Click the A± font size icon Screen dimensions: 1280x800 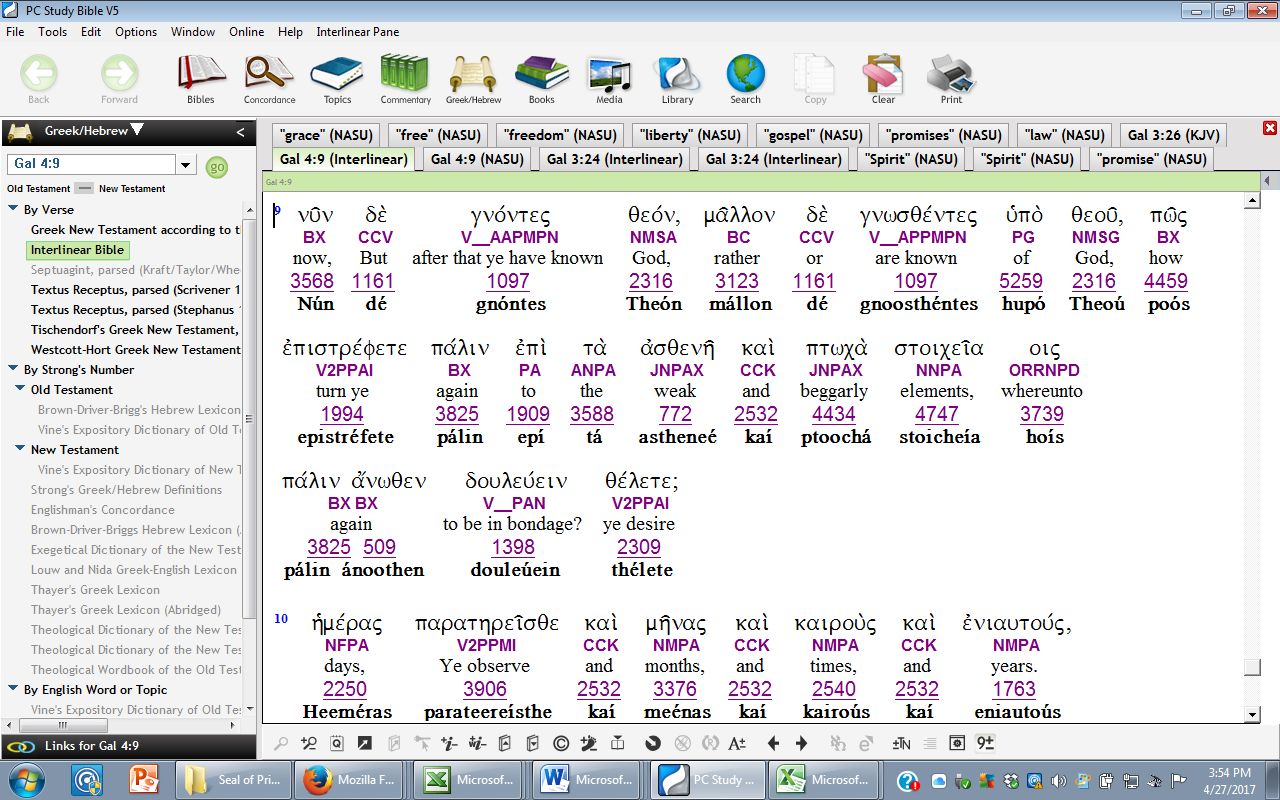click(737, 743)
